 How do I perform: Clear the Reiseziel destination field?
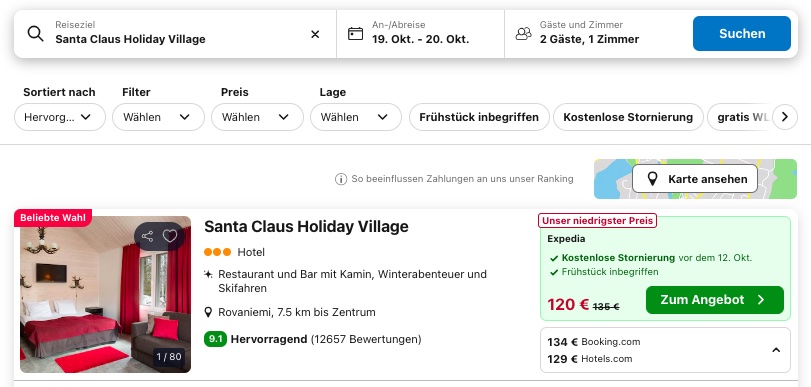(315, 34)
